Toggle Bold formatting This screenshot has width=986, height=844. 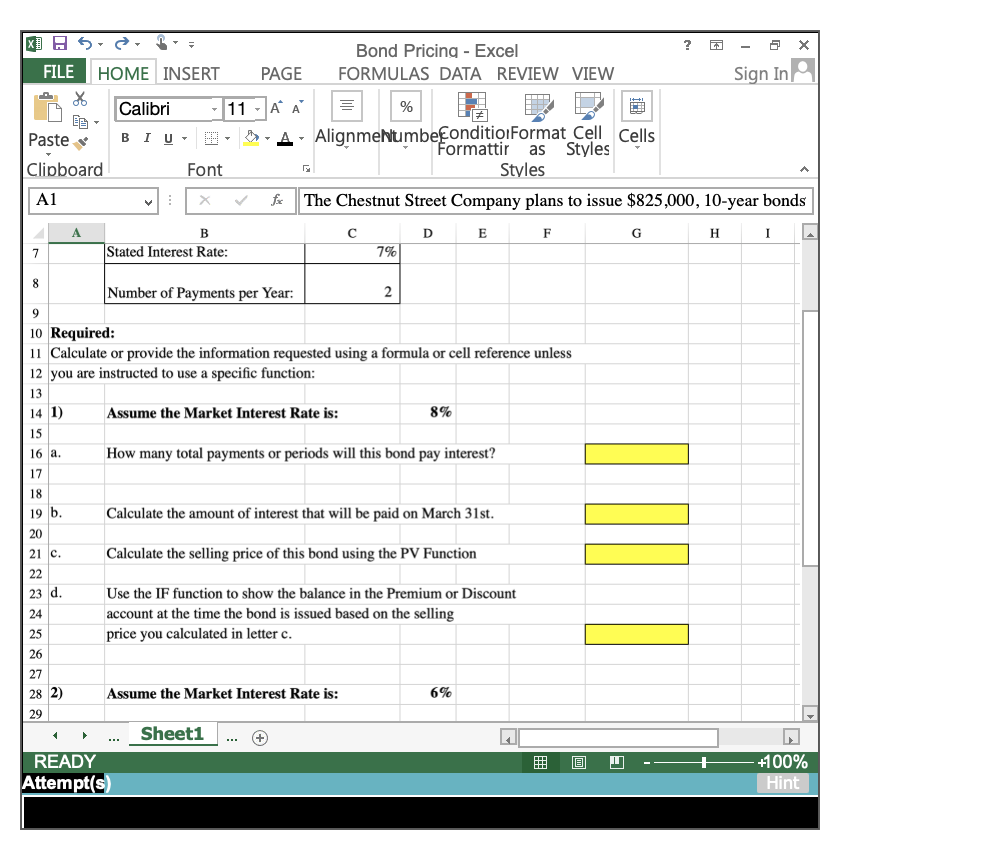point(124,137)
